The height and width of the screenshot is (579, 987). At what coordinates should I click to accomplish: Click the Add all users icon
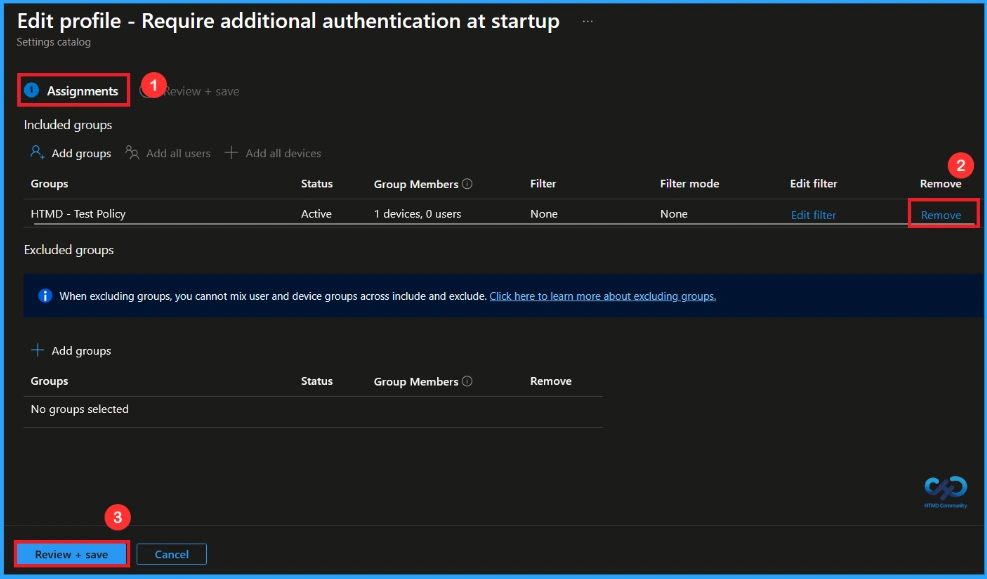point(131,153)
